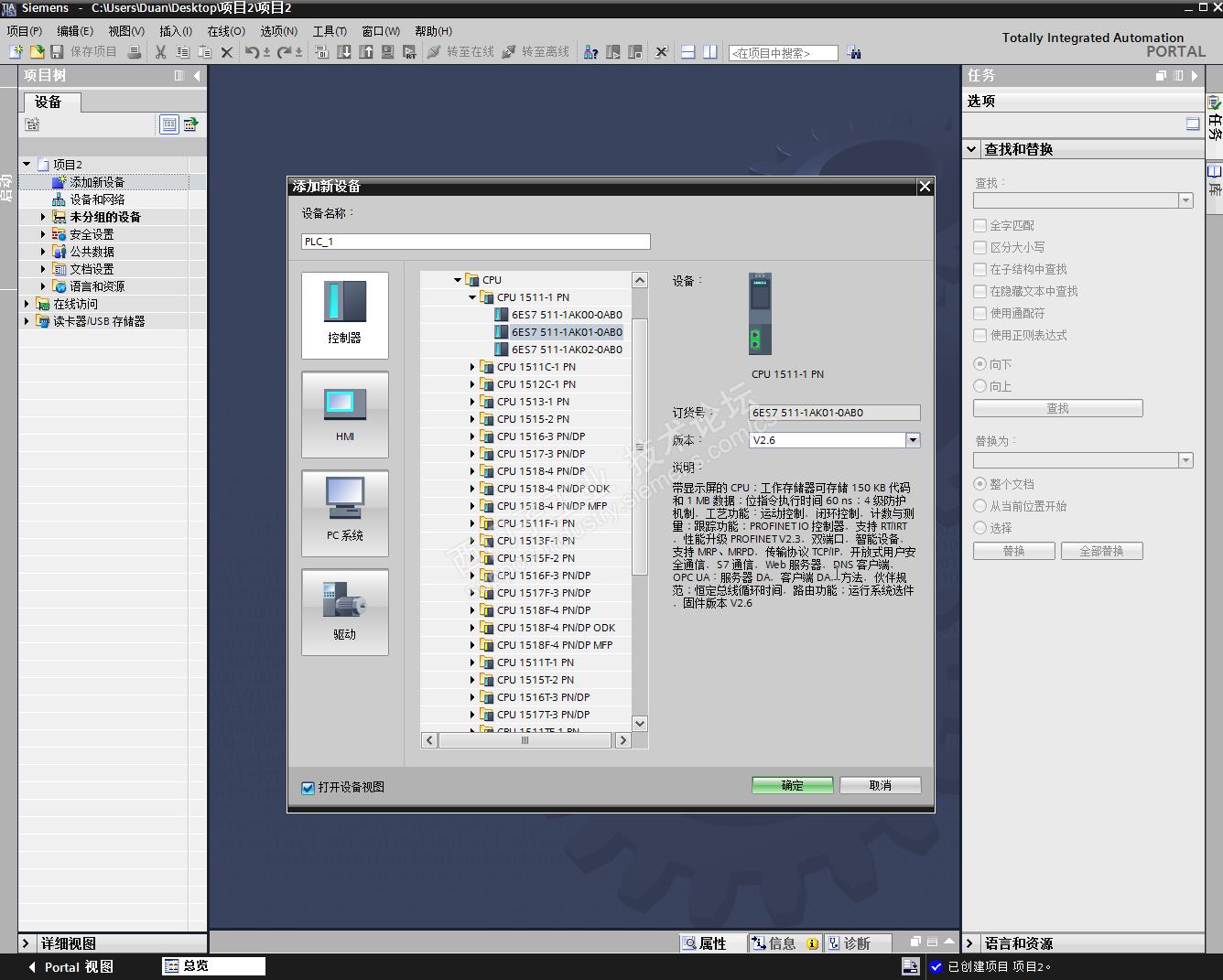Check the use regular expressions option
The width and height of the screenshot is (1223, 980).
point(980,335)
